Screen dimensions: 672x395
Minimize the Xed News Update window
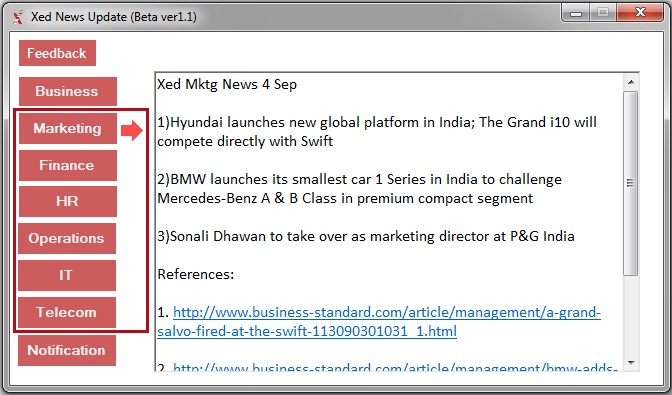(x=576, y=13)
